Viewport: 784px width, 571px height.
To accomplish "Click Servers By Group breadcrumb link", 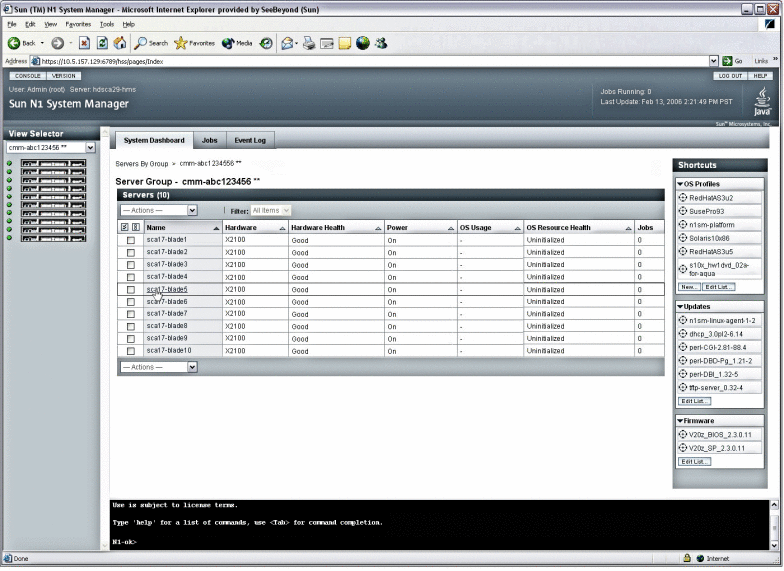I will pos(142,164).
